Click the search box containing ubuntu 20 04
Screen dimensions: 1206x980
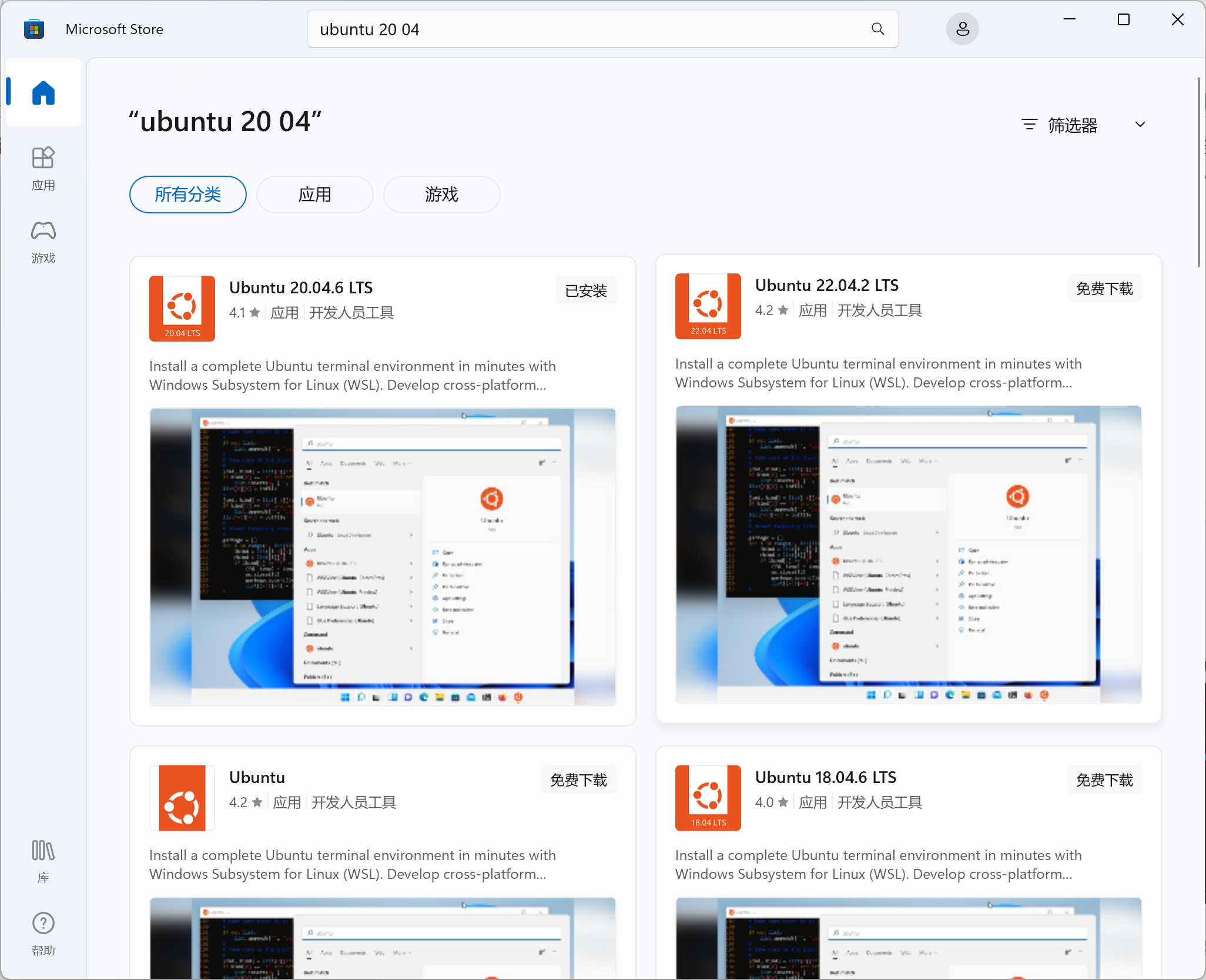pyautogui.click(x=588, y=29)
